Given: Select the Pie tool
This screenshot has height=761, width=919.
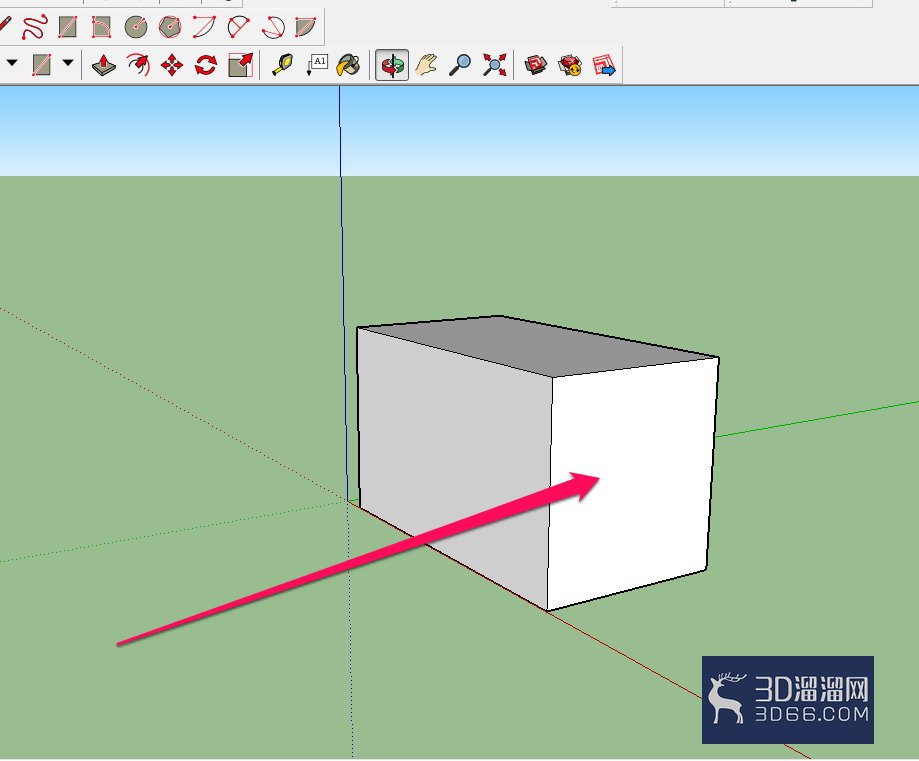Looking at the screenshot, I should 306,27.
